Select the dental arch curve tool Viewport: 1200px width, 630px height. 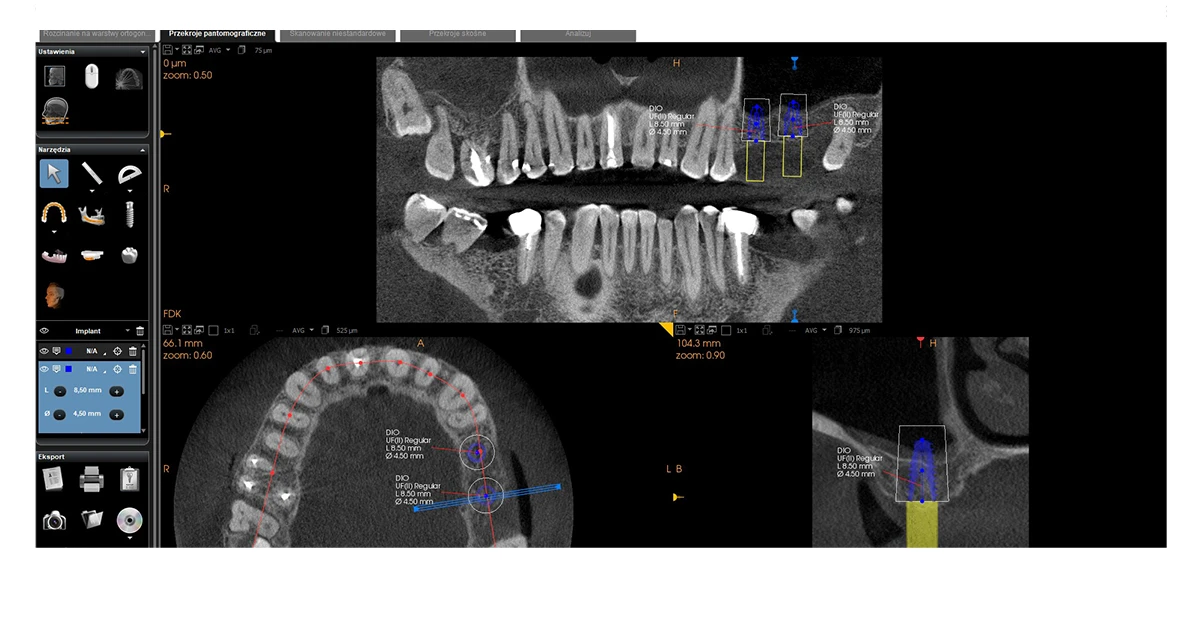(54, 212)
